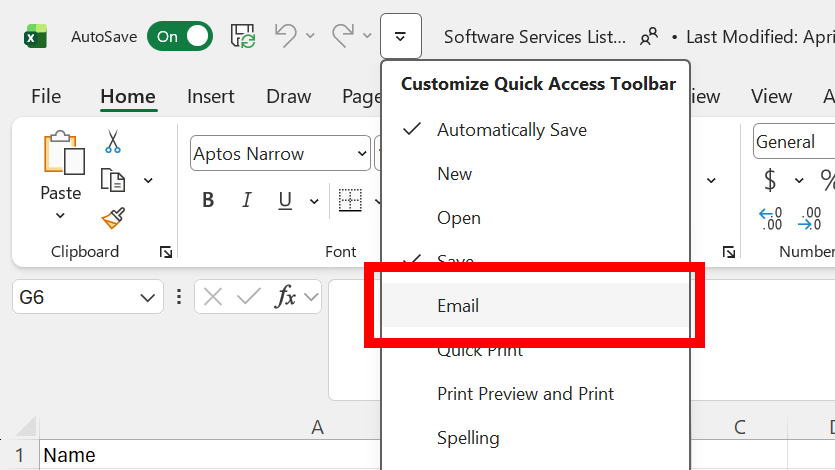Expand the Underline style dropdown

(x=314, y=201)
